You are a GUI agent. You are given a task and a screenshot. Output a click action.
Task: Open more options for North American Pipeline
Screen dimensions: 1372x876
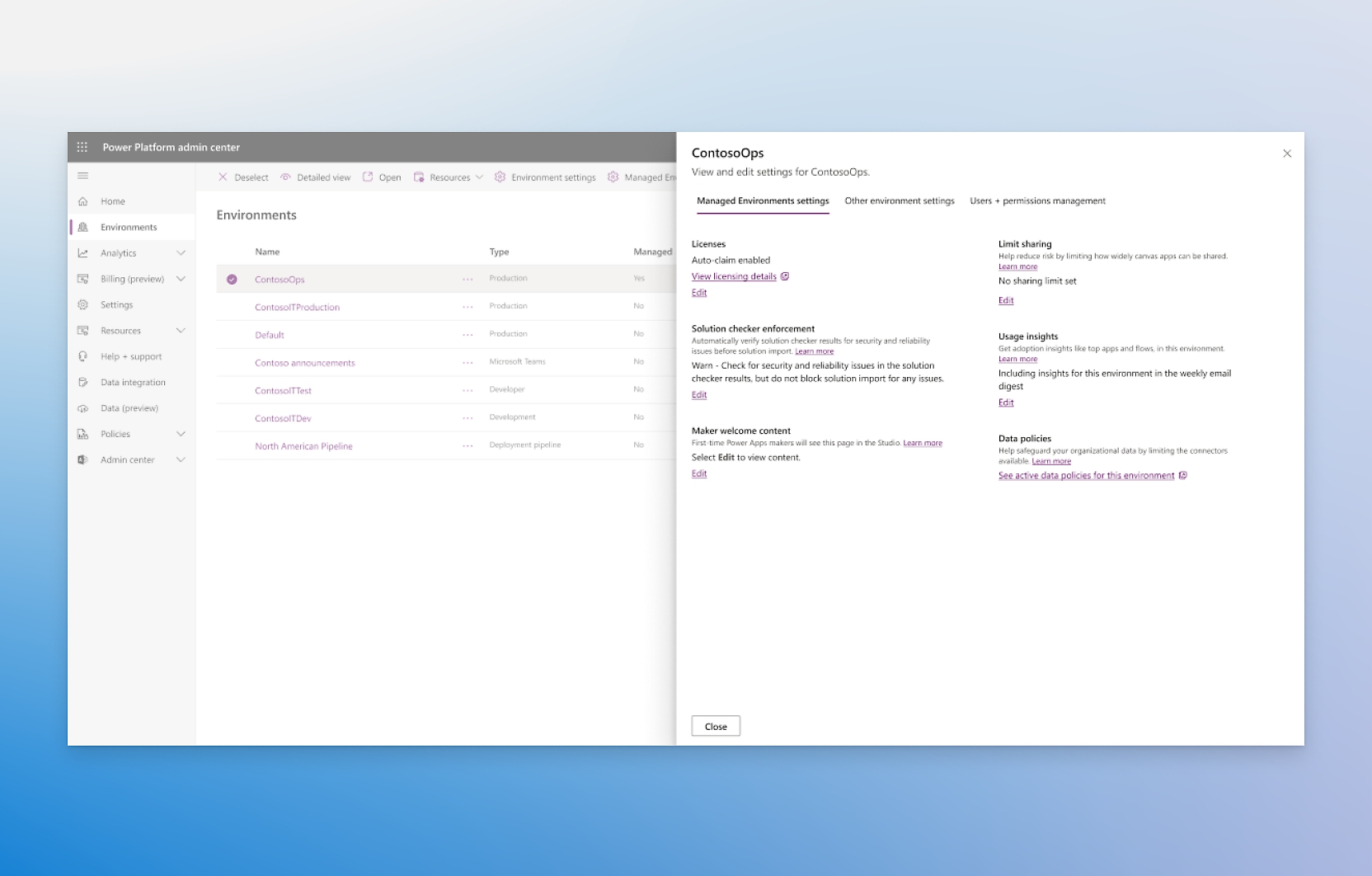pos(468,446)
